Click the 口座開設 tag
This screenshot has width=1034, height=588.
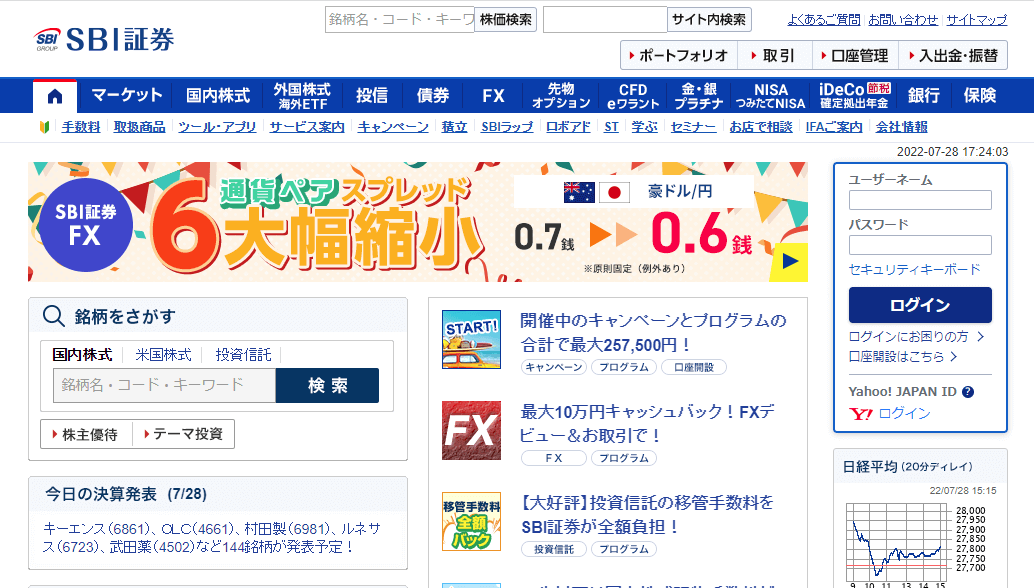click(x=693, y=367)
